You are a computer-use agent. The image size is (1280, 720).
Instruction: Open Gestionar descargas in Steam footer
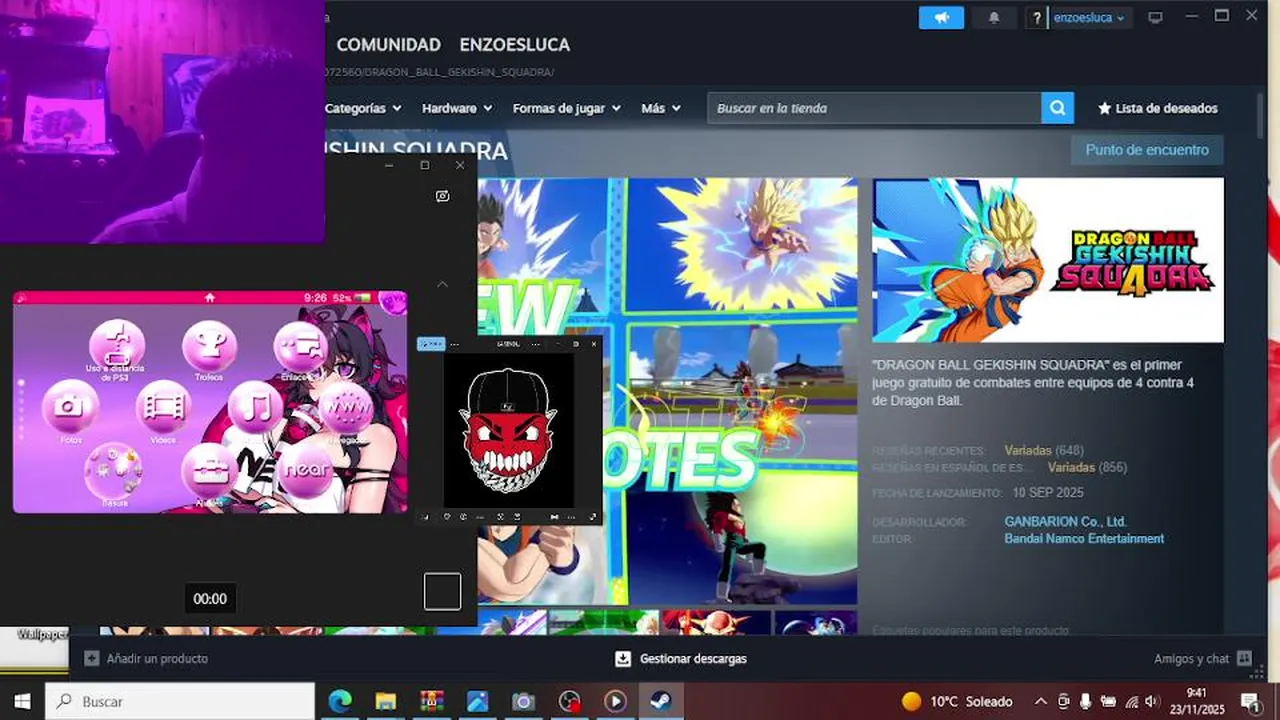[681, 659]
